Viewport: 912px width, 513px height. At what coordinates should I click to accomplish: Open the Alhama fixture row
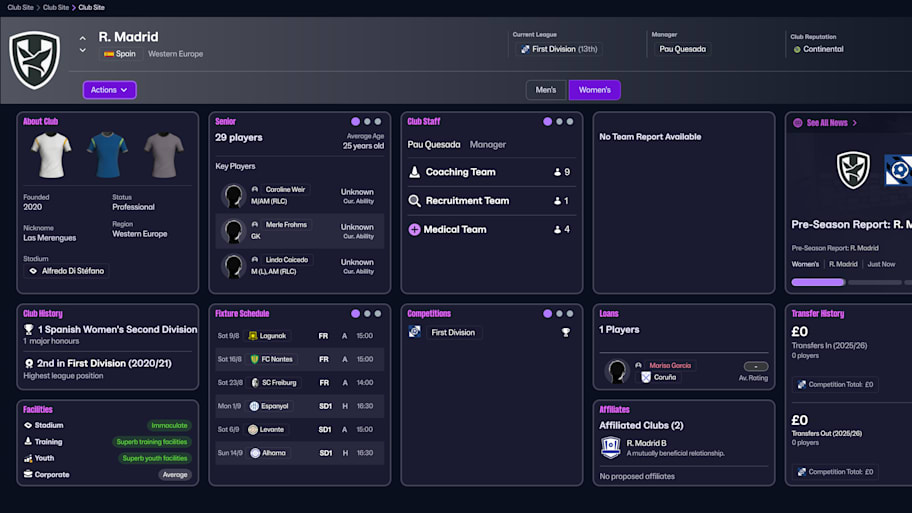click(x=300, y=453)
